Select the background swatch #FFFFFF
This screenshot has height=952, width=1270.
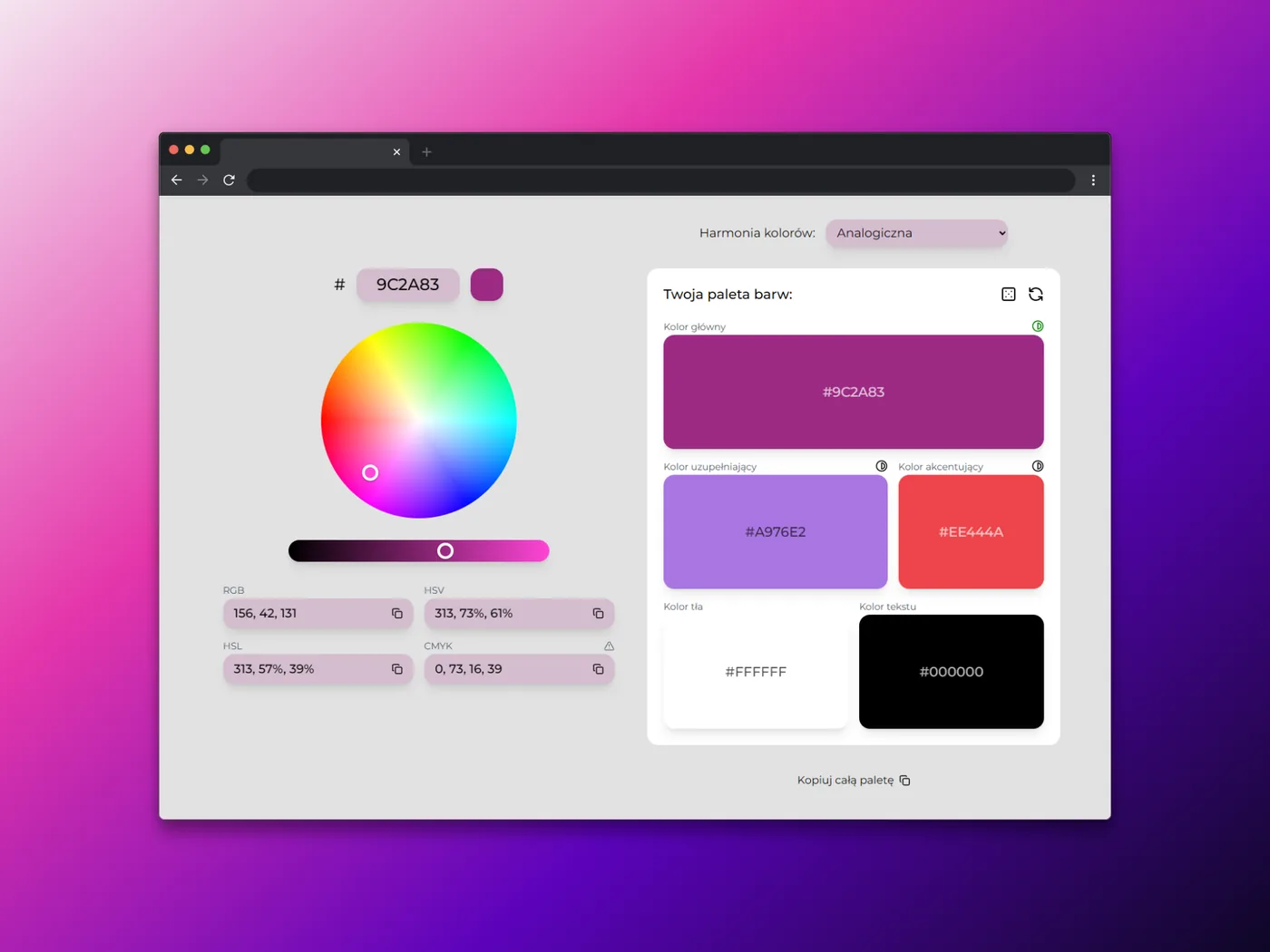[756, 672]
